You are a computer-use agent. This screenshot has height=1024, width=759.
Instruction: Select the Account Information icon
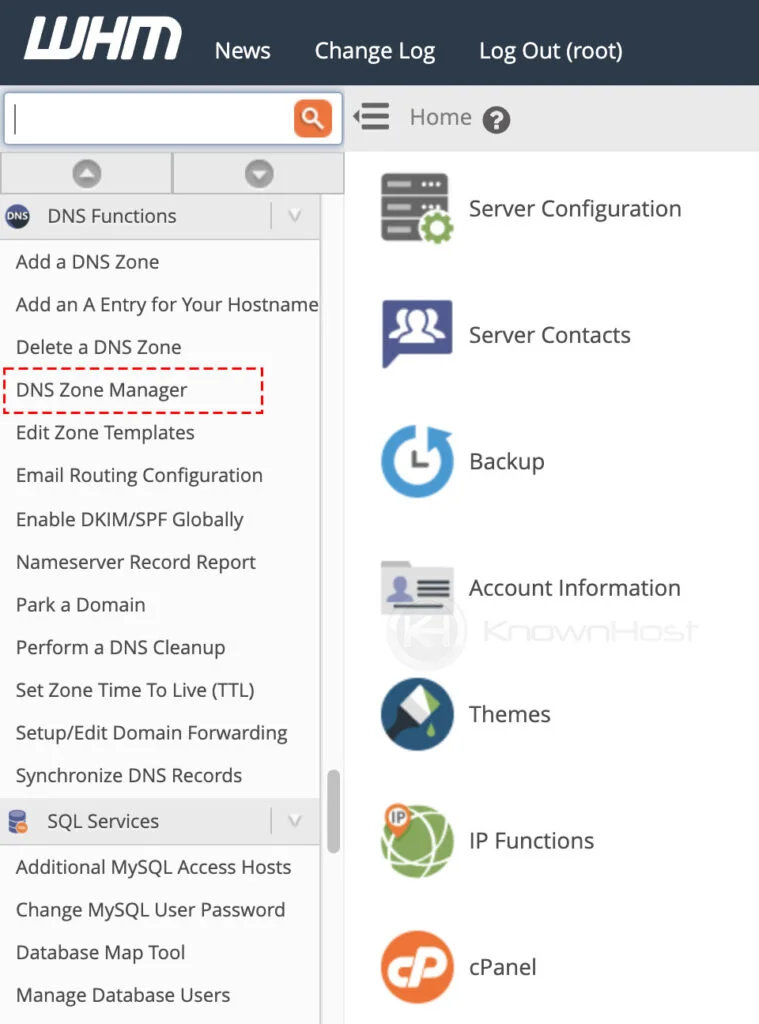[x=417, y=588]
